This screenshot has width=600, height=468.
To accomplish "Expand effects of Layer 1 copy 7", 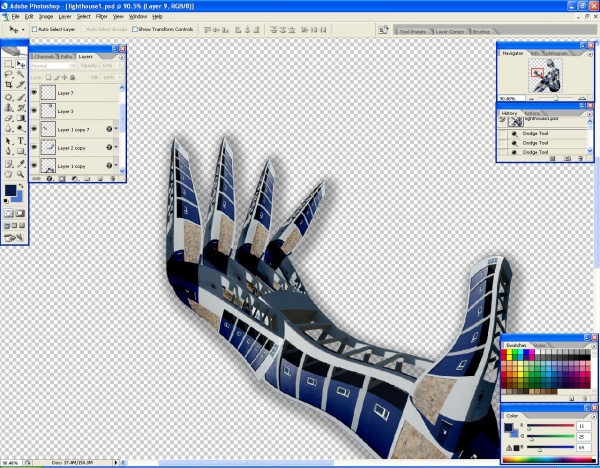I will [116, 129].
